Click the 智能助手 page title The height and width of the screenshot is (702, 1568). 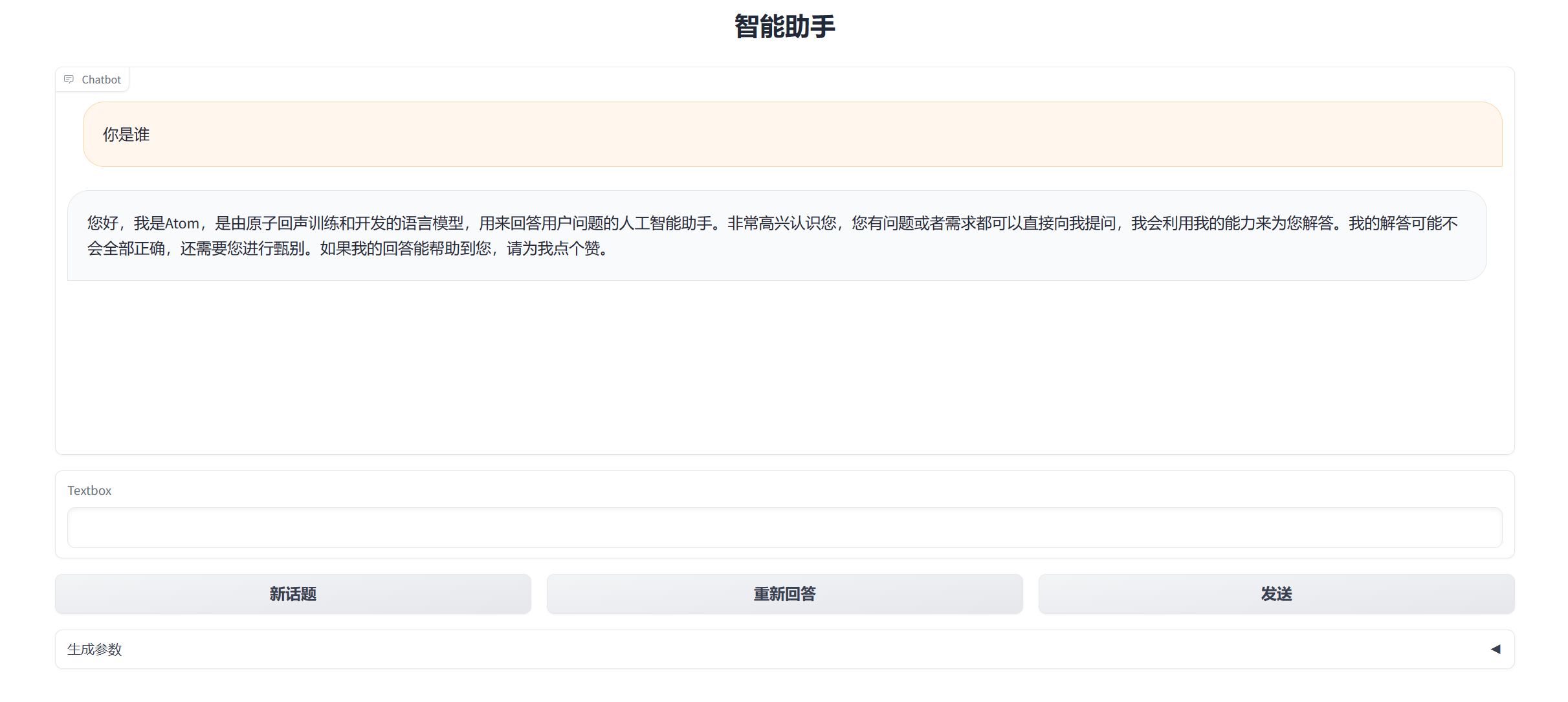pyautogui.click(x=784, y=26)
